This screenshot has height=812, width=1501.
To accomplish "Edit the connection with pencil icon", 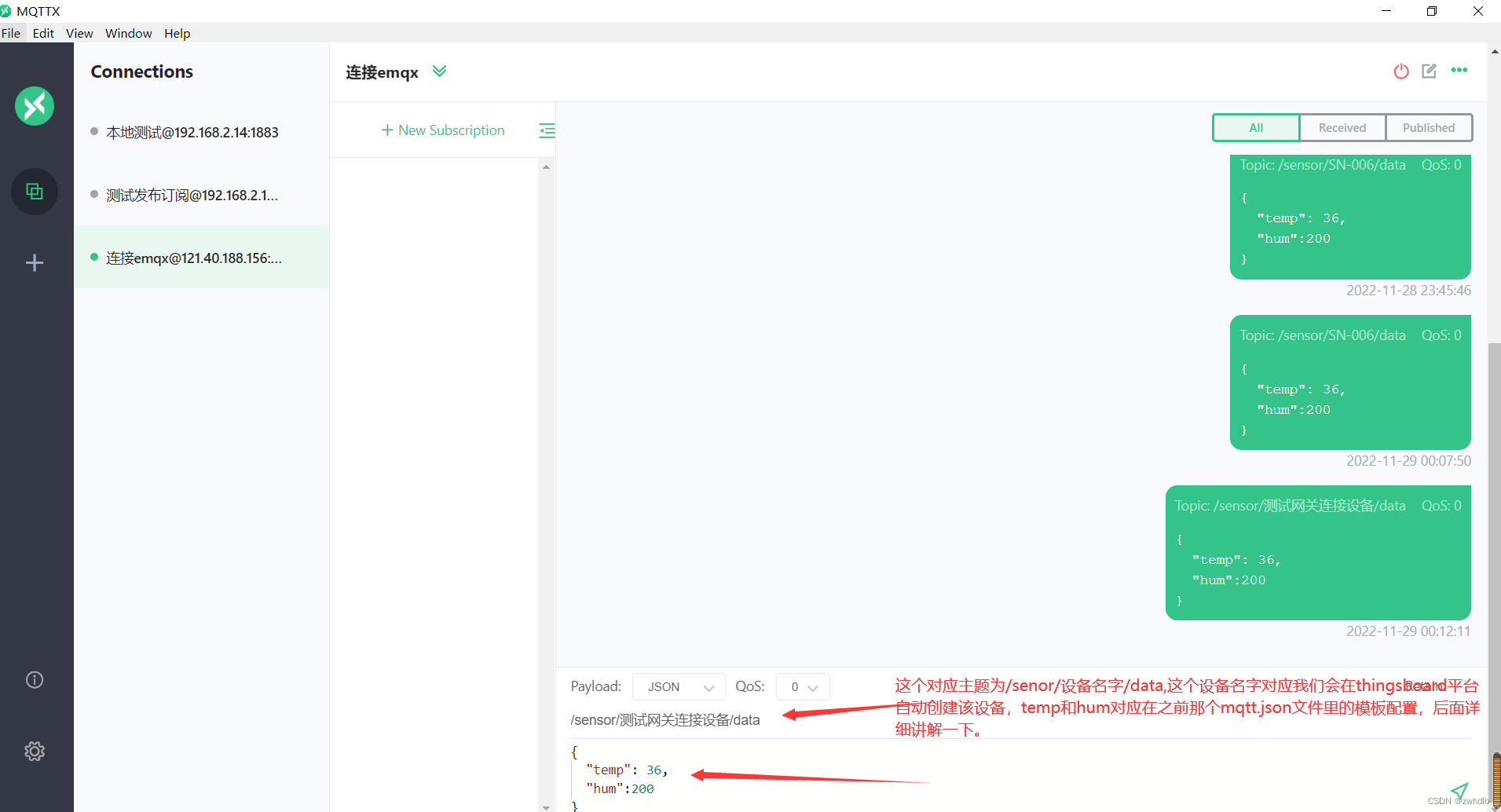I will click(x=1430, y=71).
